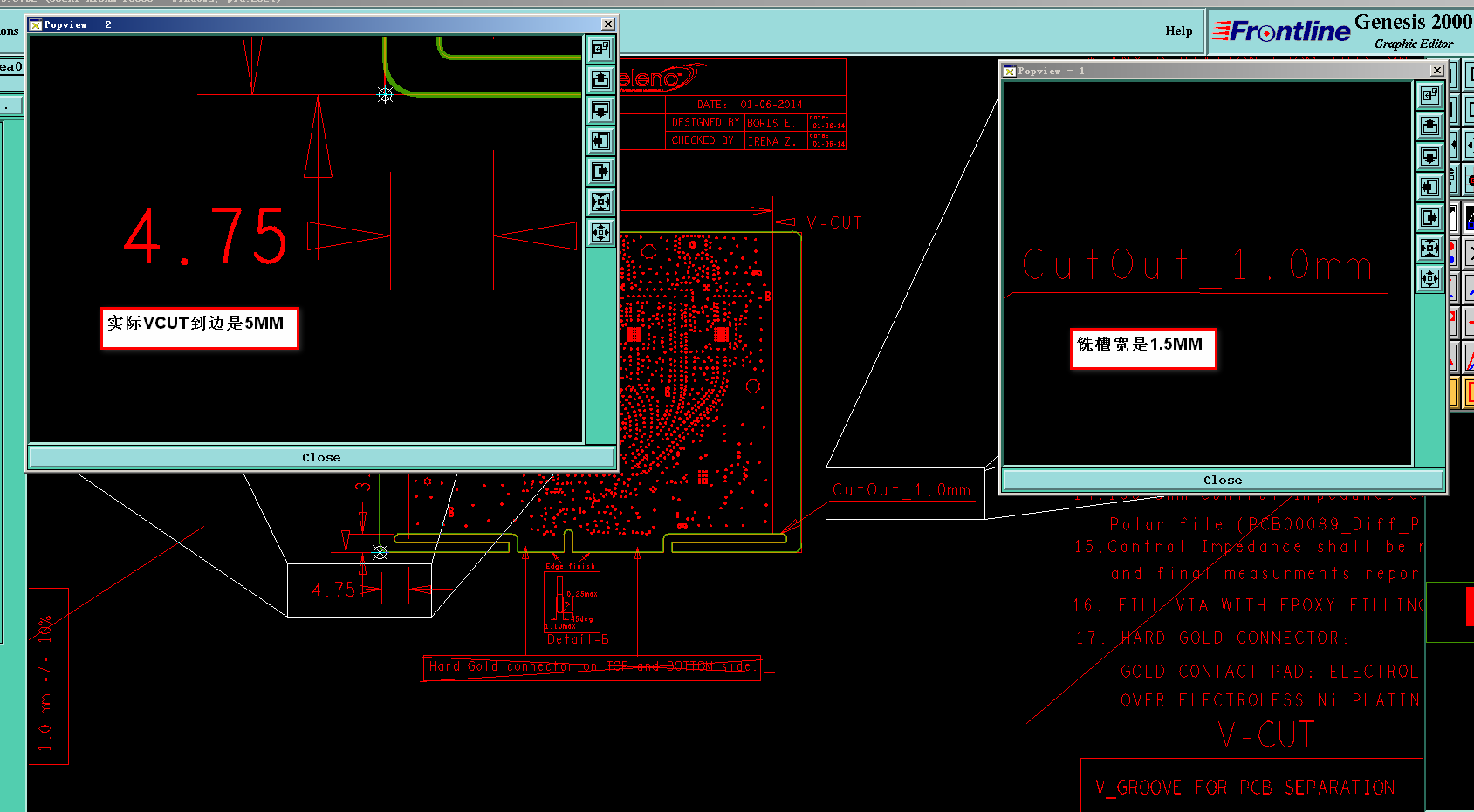Click the 'DESIGNED BY' cell in title block
The image size is (1474, 812).
coord(705,123)
